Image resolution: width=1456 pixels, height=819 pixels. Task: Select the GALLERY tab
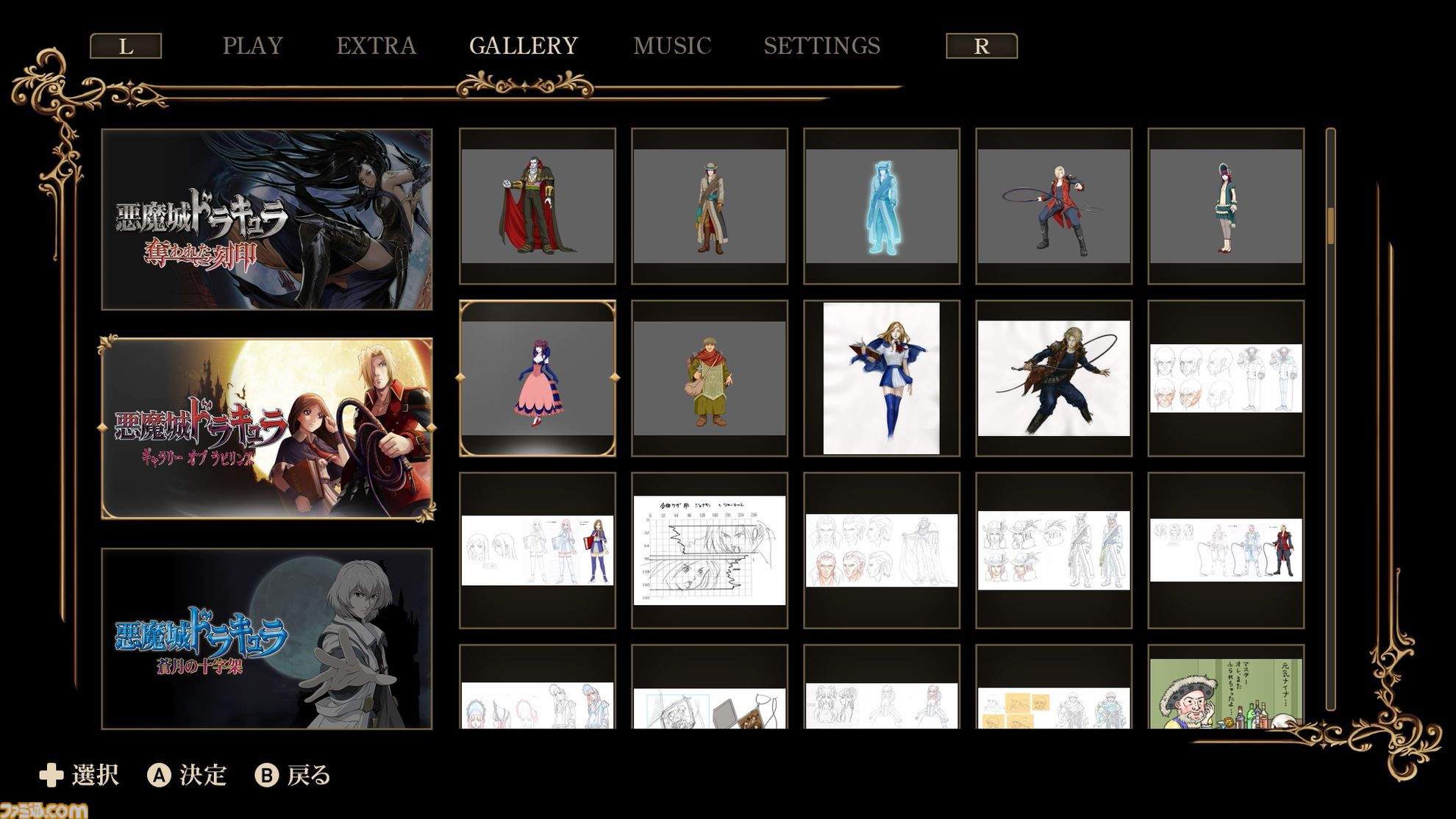coord(524,46)
